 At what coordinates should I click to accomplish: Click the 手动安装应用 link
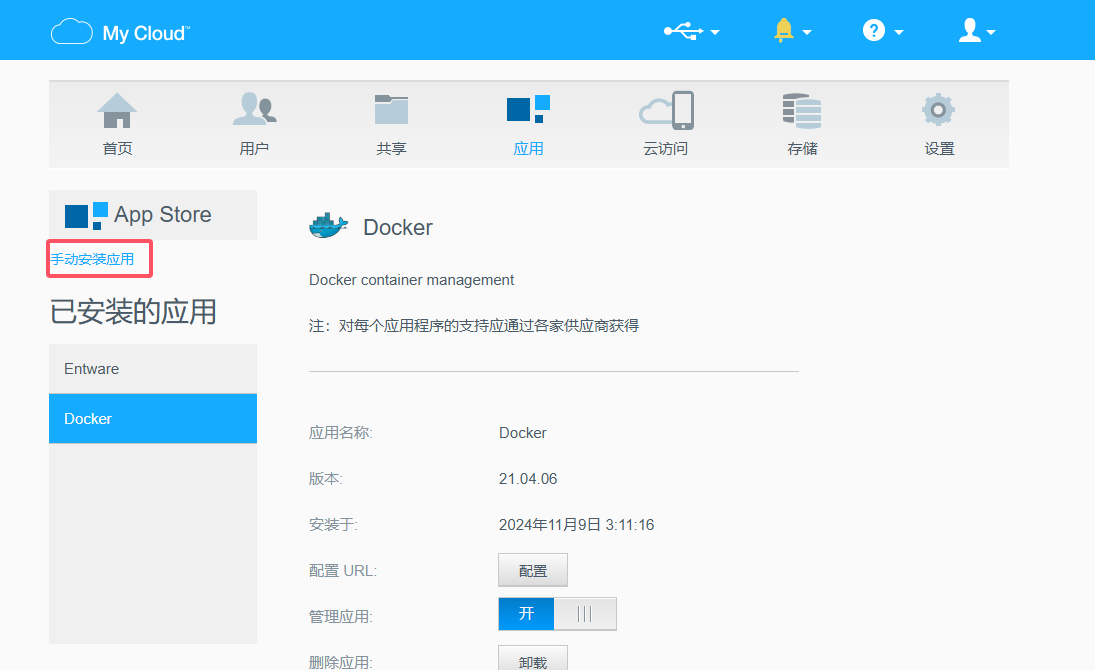click(x=92, y=259)
